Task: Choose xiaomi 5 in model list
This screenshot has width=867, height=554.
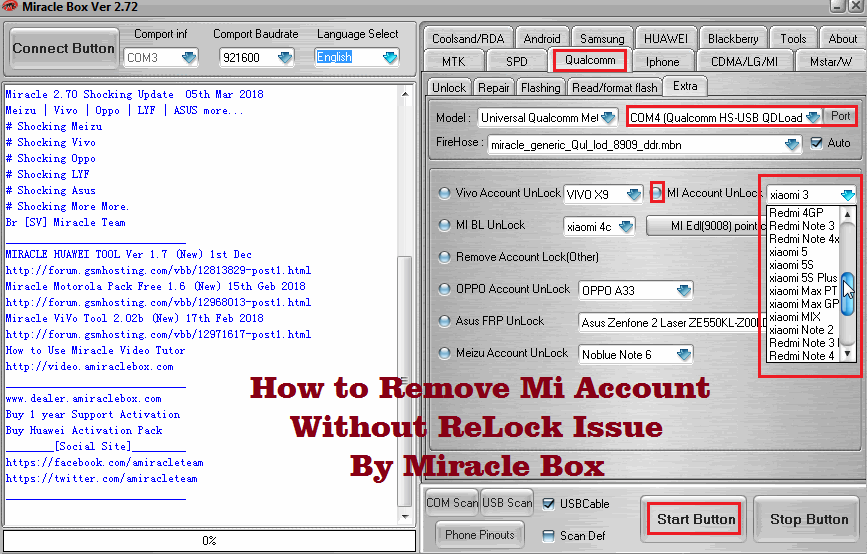Action: click(x=803, y=252)
